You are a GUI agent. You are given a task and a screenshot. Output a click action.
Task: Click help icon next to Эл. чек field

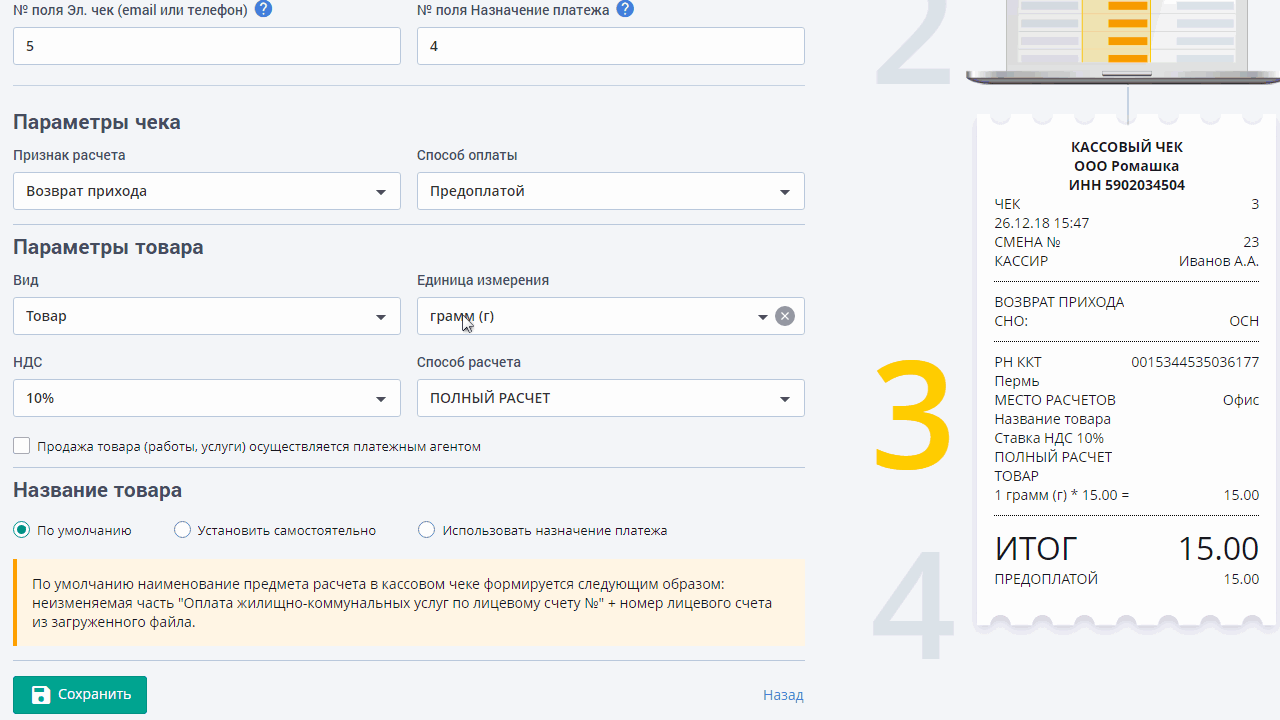(263, 9)
